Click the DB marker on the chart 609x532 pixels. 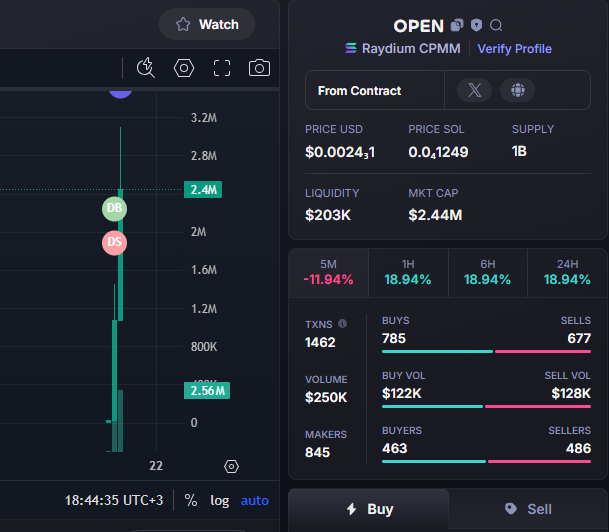pos(114,209)
